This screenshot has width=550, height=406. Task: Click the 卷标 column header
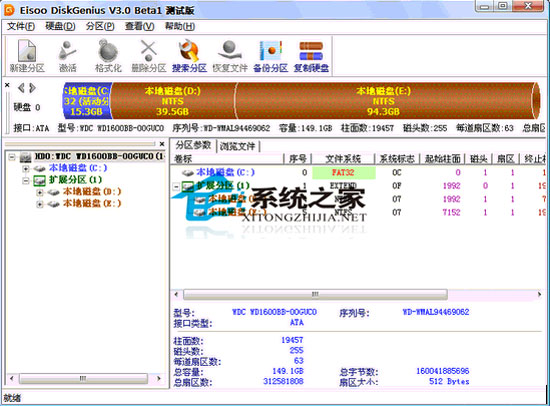tap(227, 159)
